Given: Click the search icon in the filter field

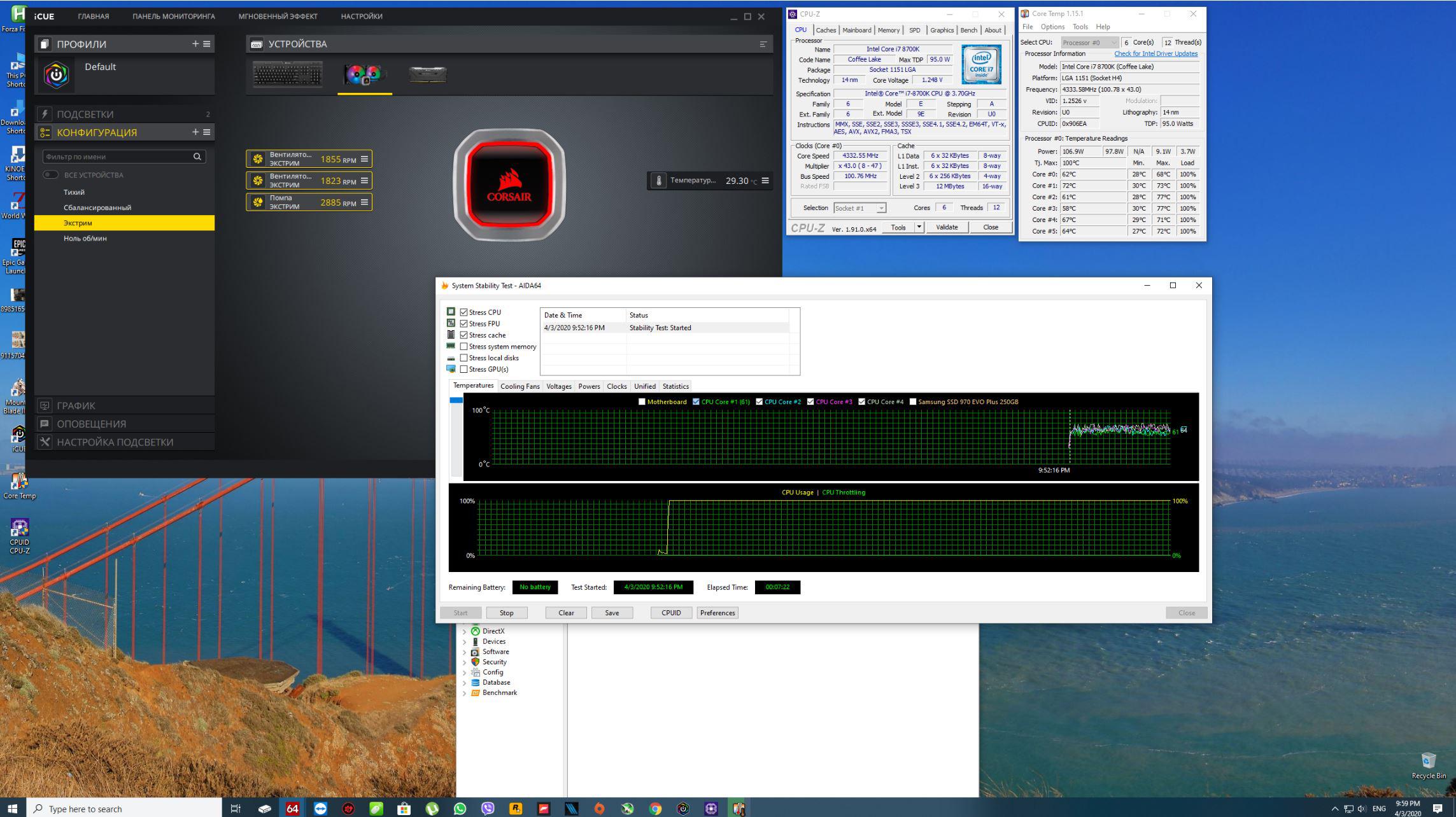Looking at the screenshot, I should click(x=197, y=157).
